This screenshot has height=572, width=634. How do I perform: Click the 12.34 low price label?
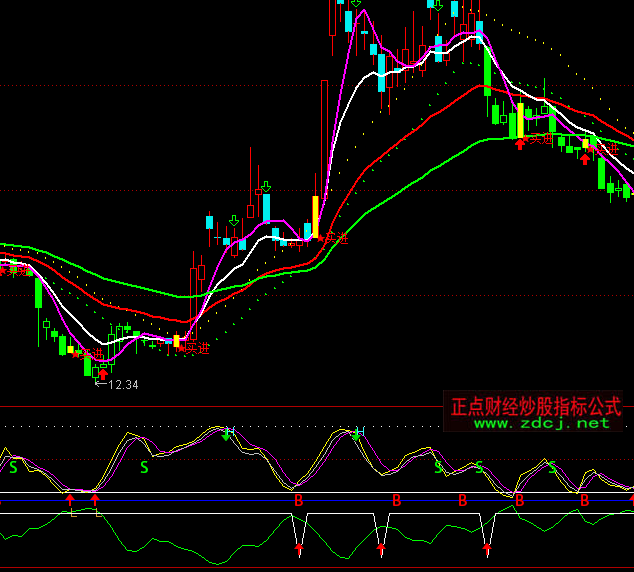click(122, 384)
